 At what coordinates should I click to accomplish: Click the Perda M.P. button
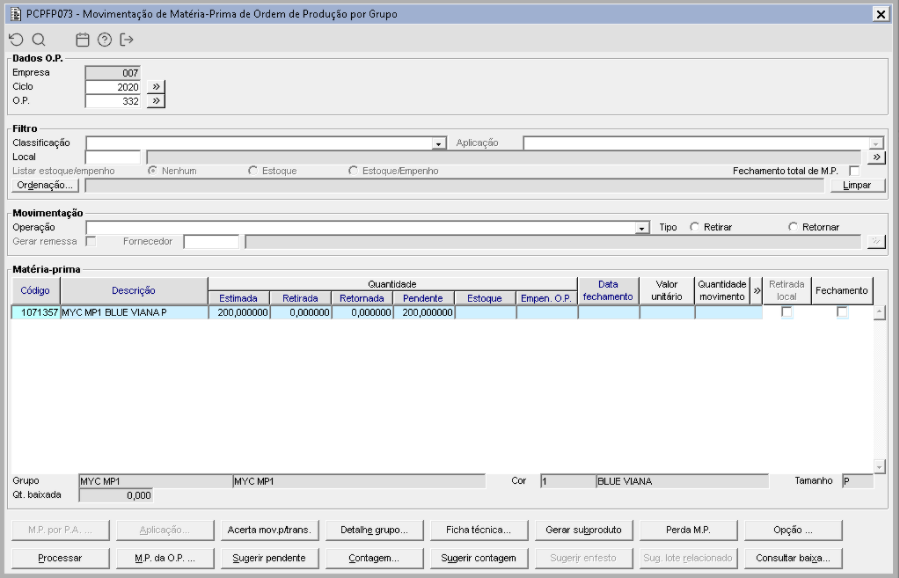point(688,530)
